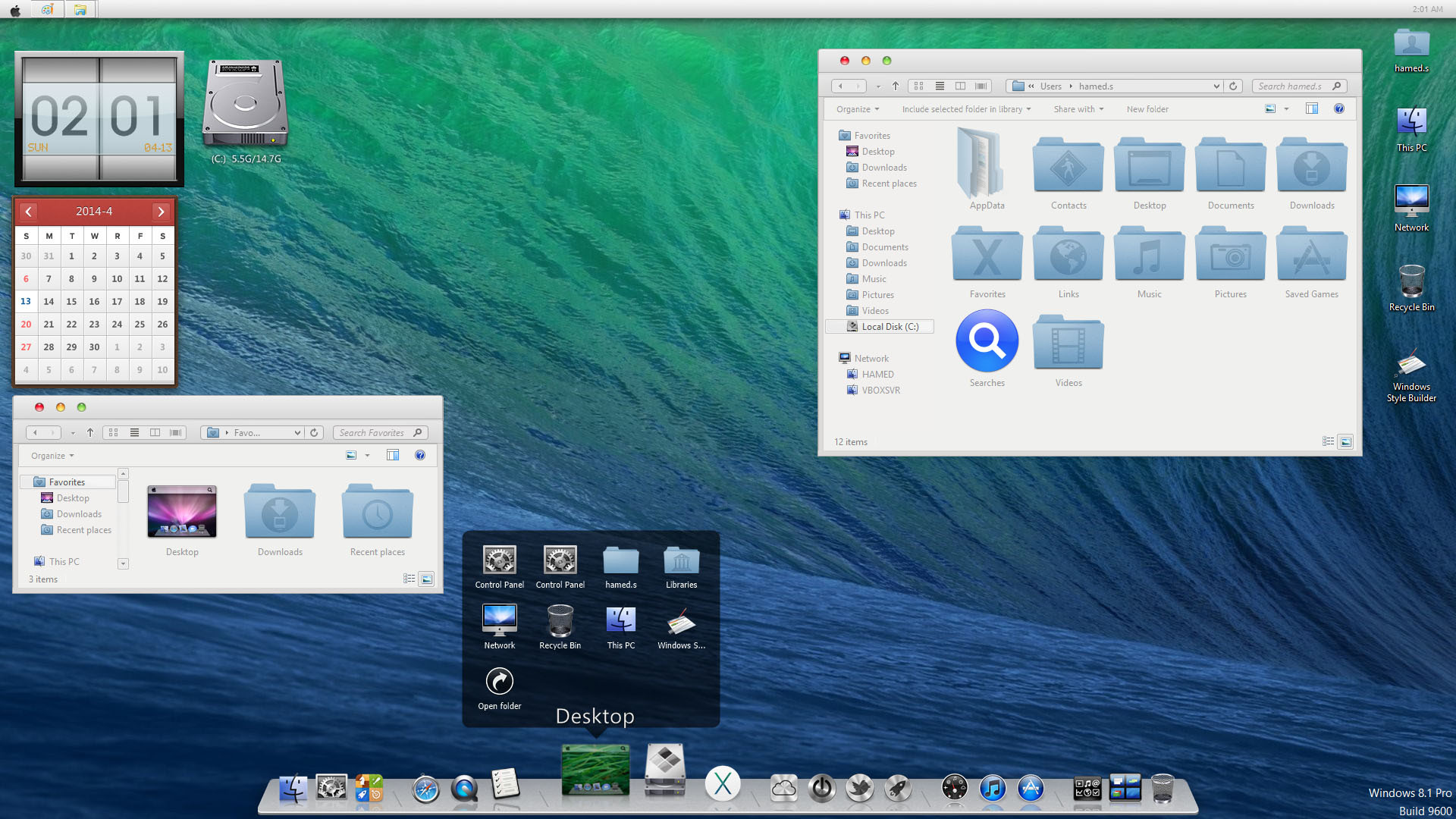The image size is (1456, 819).
Task: Click Share with menu option
Action: (x=1078, y=109)
